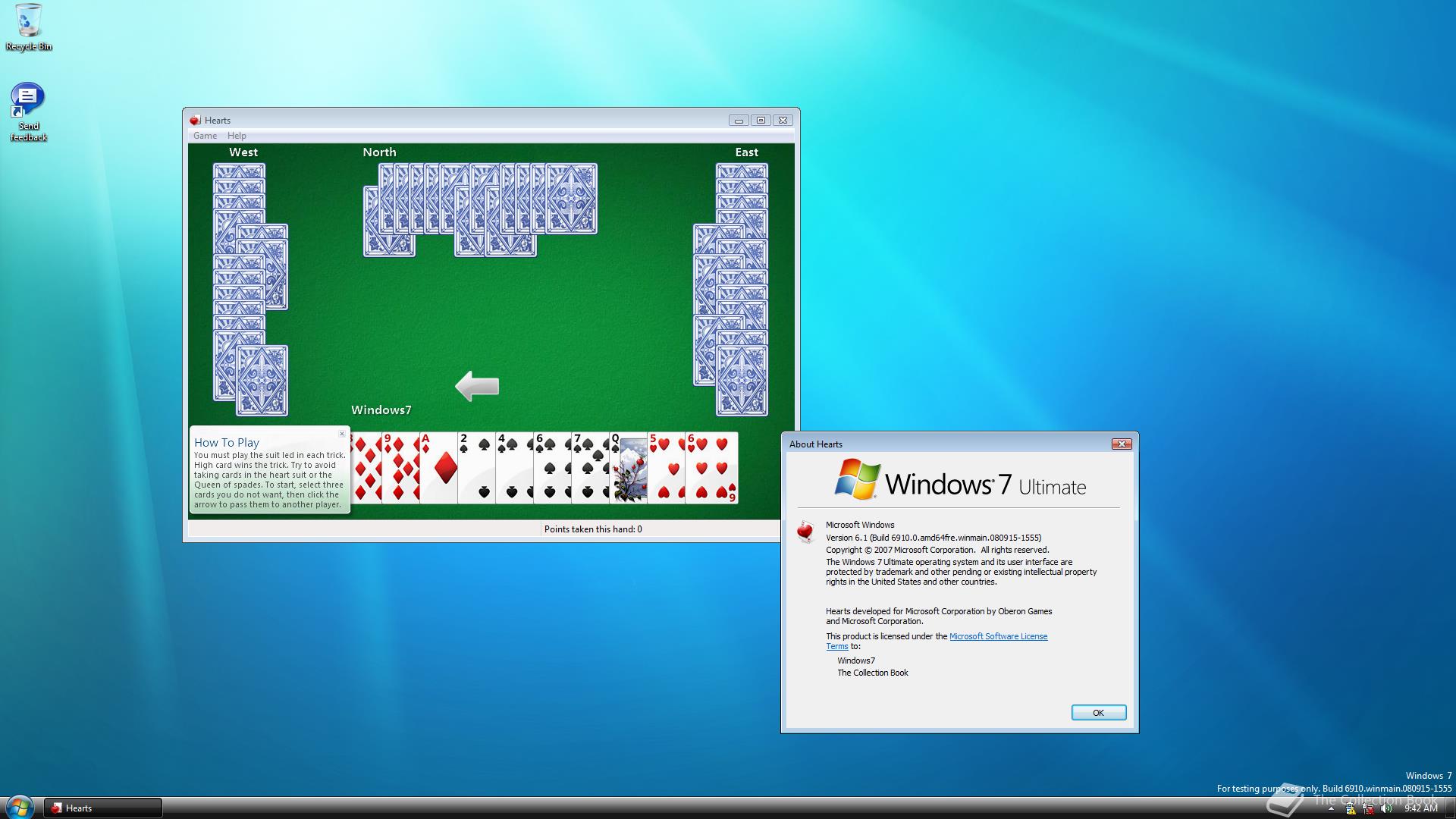Click the North player label
Viewport: 1456px width, 819px height.
[x=379, y=152]
